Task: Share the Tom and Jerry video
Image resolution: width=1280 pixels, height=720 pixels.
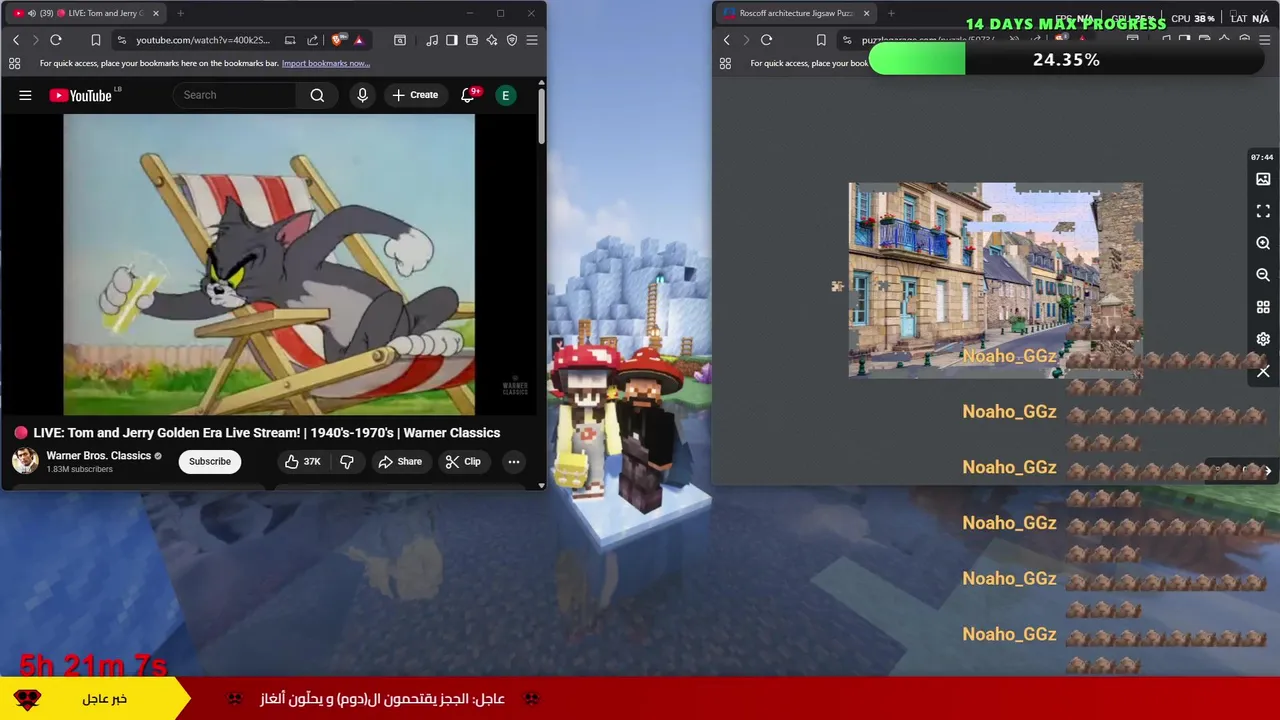Action: tap(400, 461)
